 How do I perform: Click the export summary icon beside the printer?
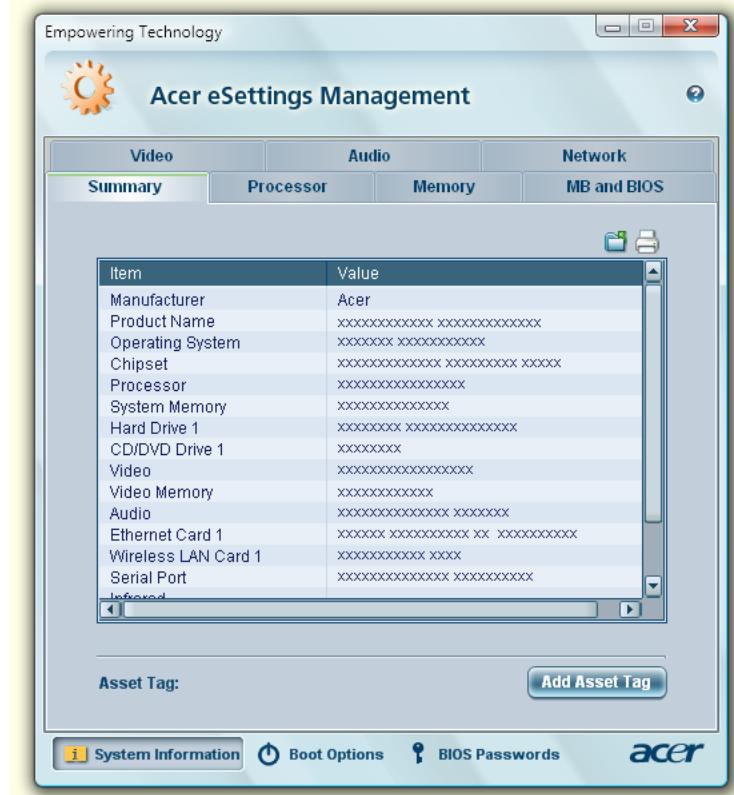[x=615, y=242]
